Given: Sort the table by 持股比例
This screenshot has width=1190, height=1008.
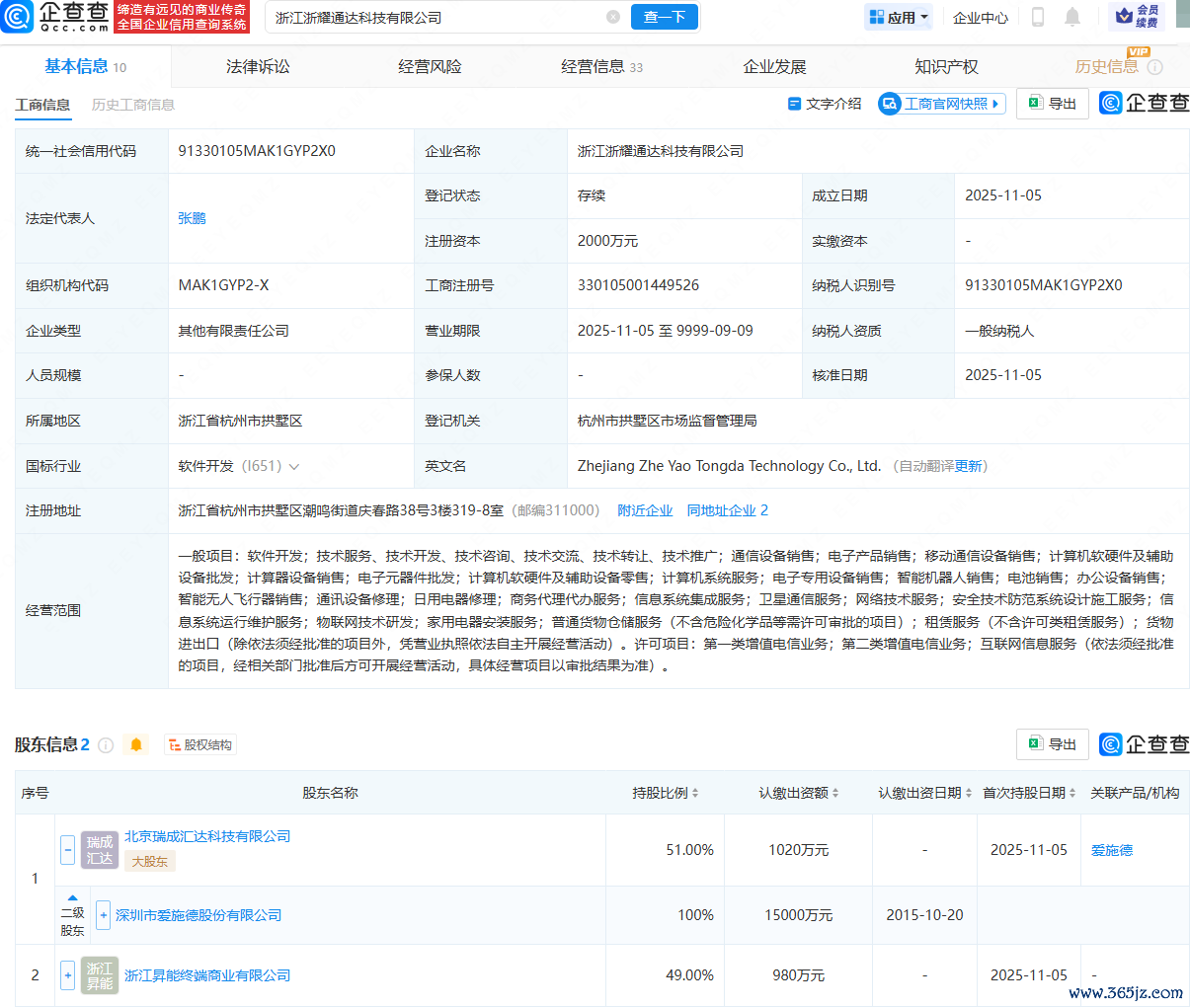Looking at the screenshot, I should 694,793.
